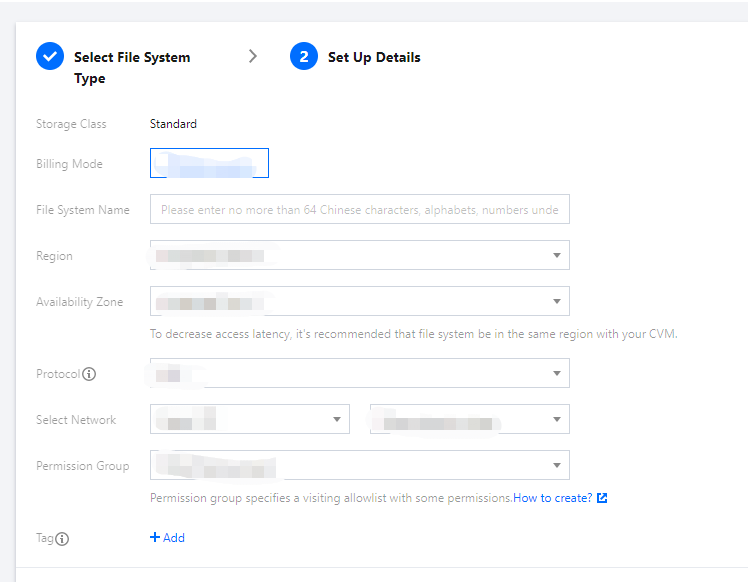
Task: Click the Add tag link text
Action: click(174, 538)
